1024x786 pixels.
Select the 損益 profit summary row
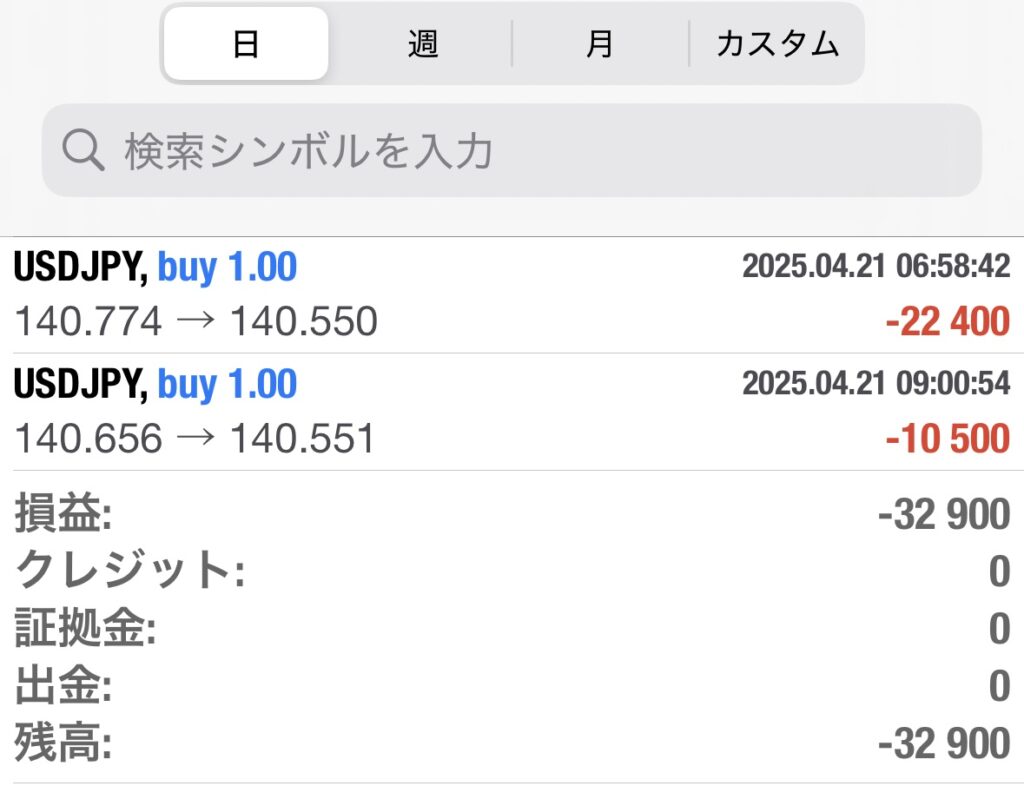pyautogui.click(x=512, y=514)
